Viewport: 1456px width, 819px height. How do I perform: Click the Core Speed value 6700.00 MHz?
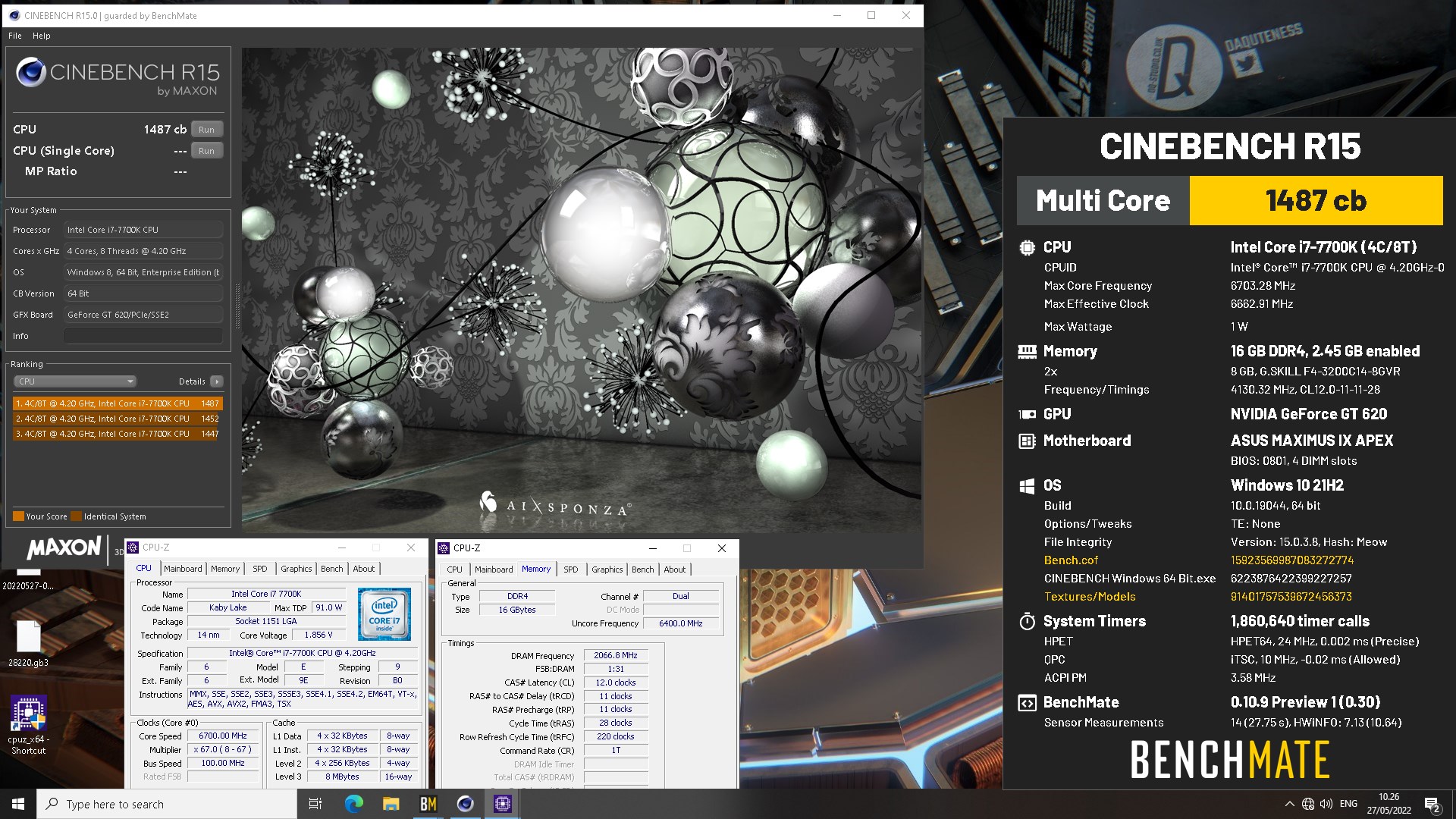tap(223, 736)
